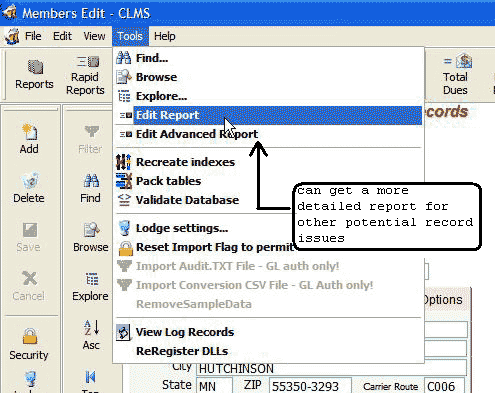Open the Browse sidebar icon
This screenshot has width=495, height=393.
coord(91,237)
